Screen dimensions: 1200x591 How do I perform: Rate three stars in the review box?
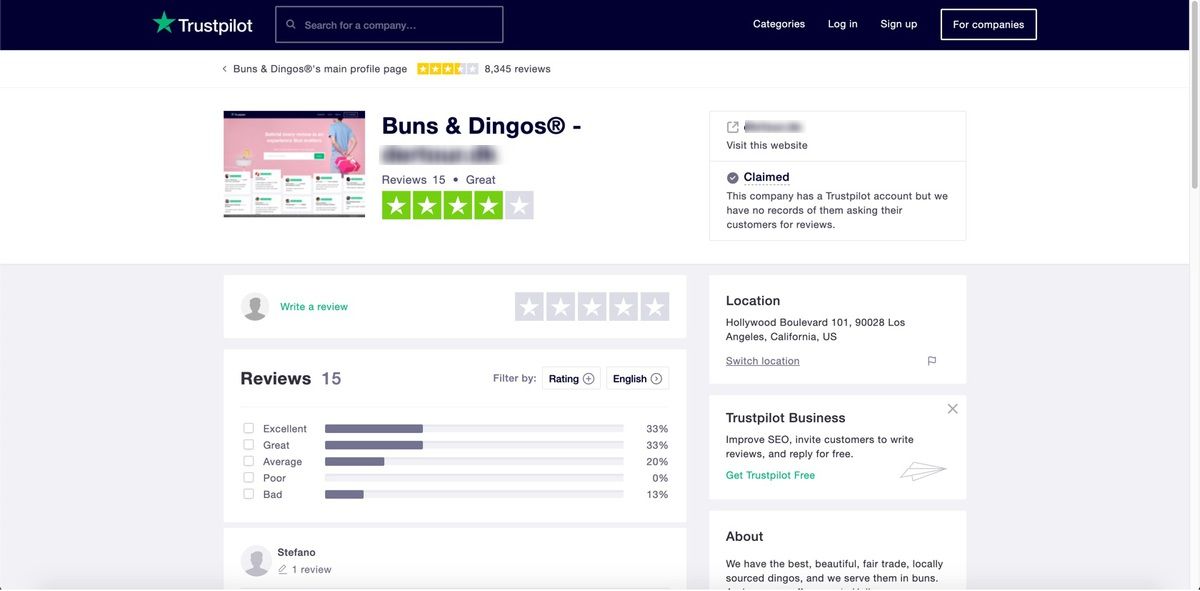click(x=592, y=307)
